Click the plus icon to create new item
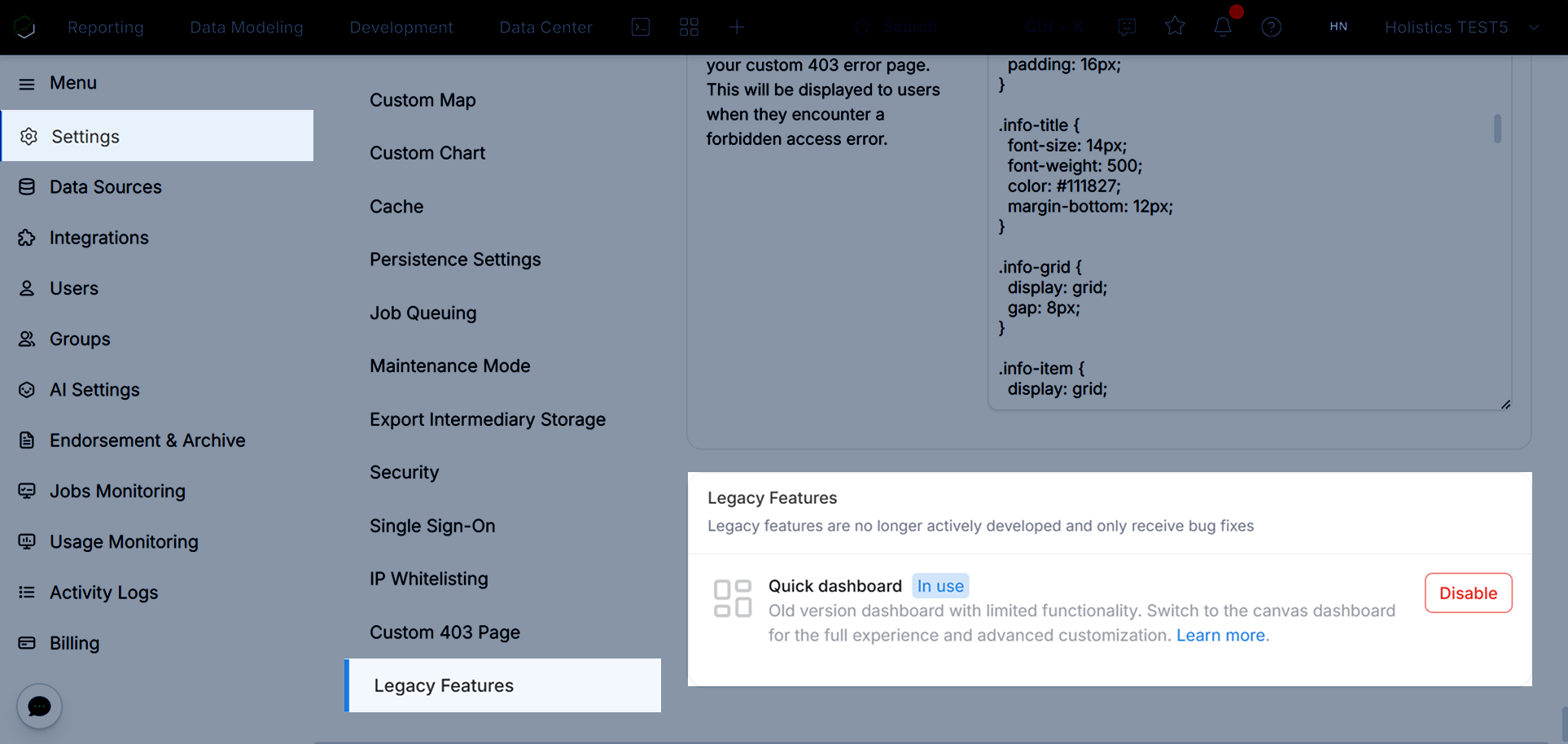1568x744 pixels. tap(737, 26)
